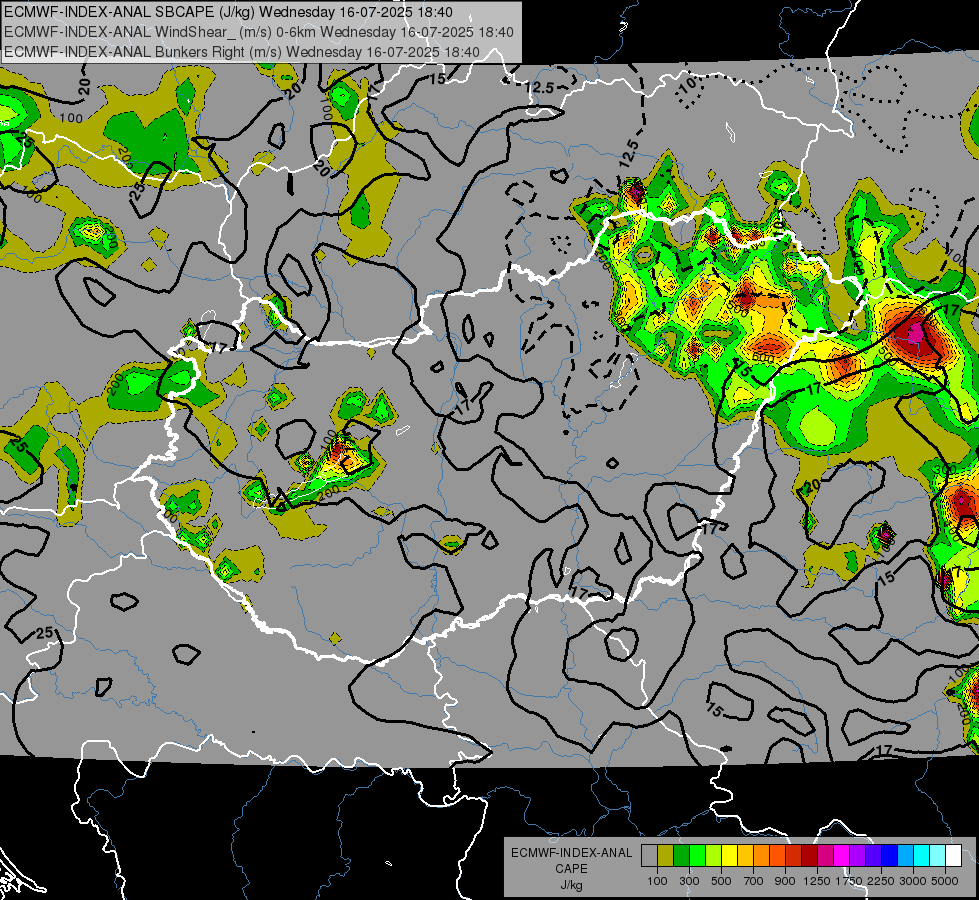979x900 pixels.
Task: Click the Bunkers Right (m/s) title line
Action: pos(242,52)
